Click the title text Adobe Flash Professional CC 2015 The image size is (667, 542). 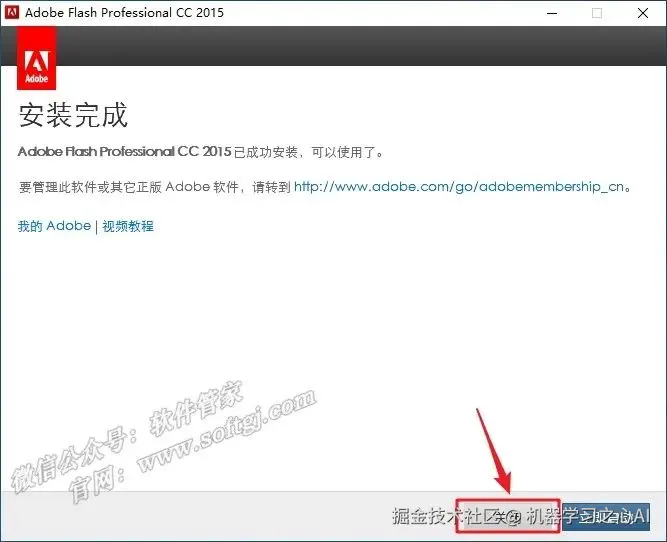click(124, 13)
